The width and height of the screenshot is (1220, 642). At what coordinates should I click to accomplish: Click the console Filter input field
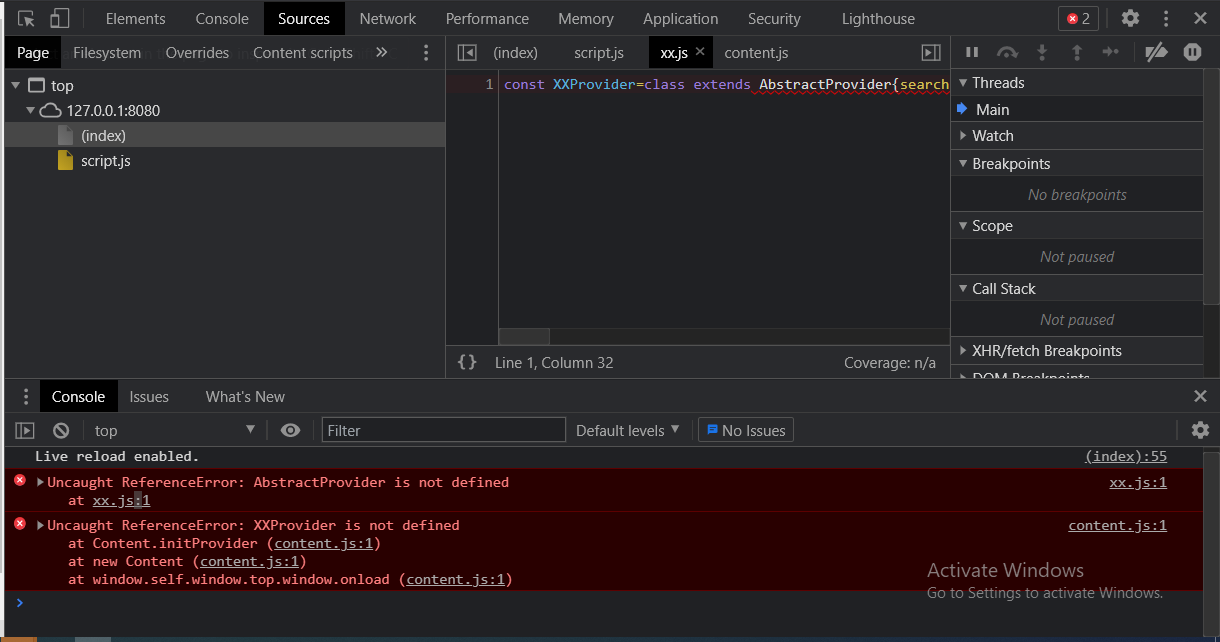(x=444, y=430)
